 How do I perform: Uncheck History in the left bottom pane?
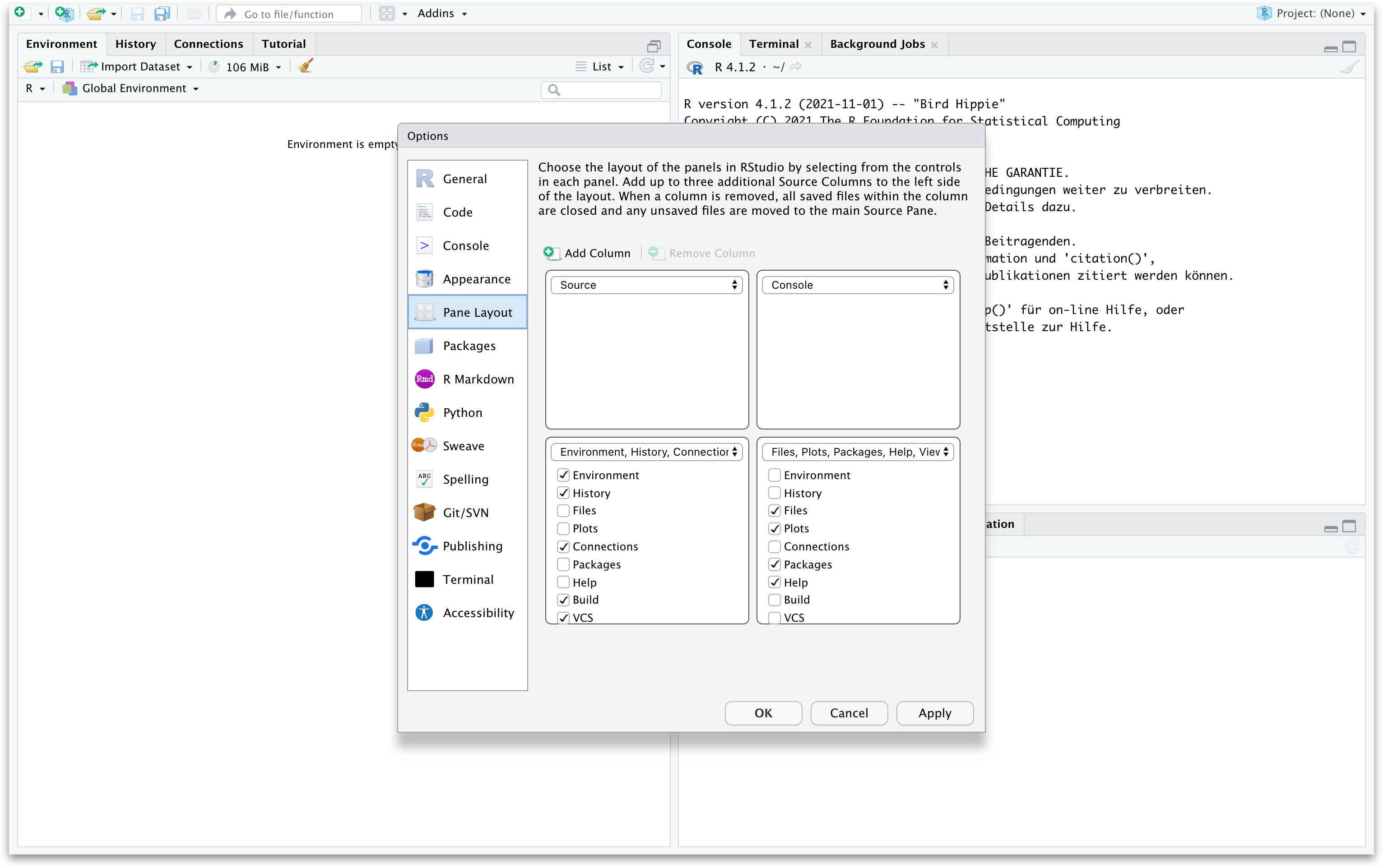pyautogui.click(x=563, y=493)
